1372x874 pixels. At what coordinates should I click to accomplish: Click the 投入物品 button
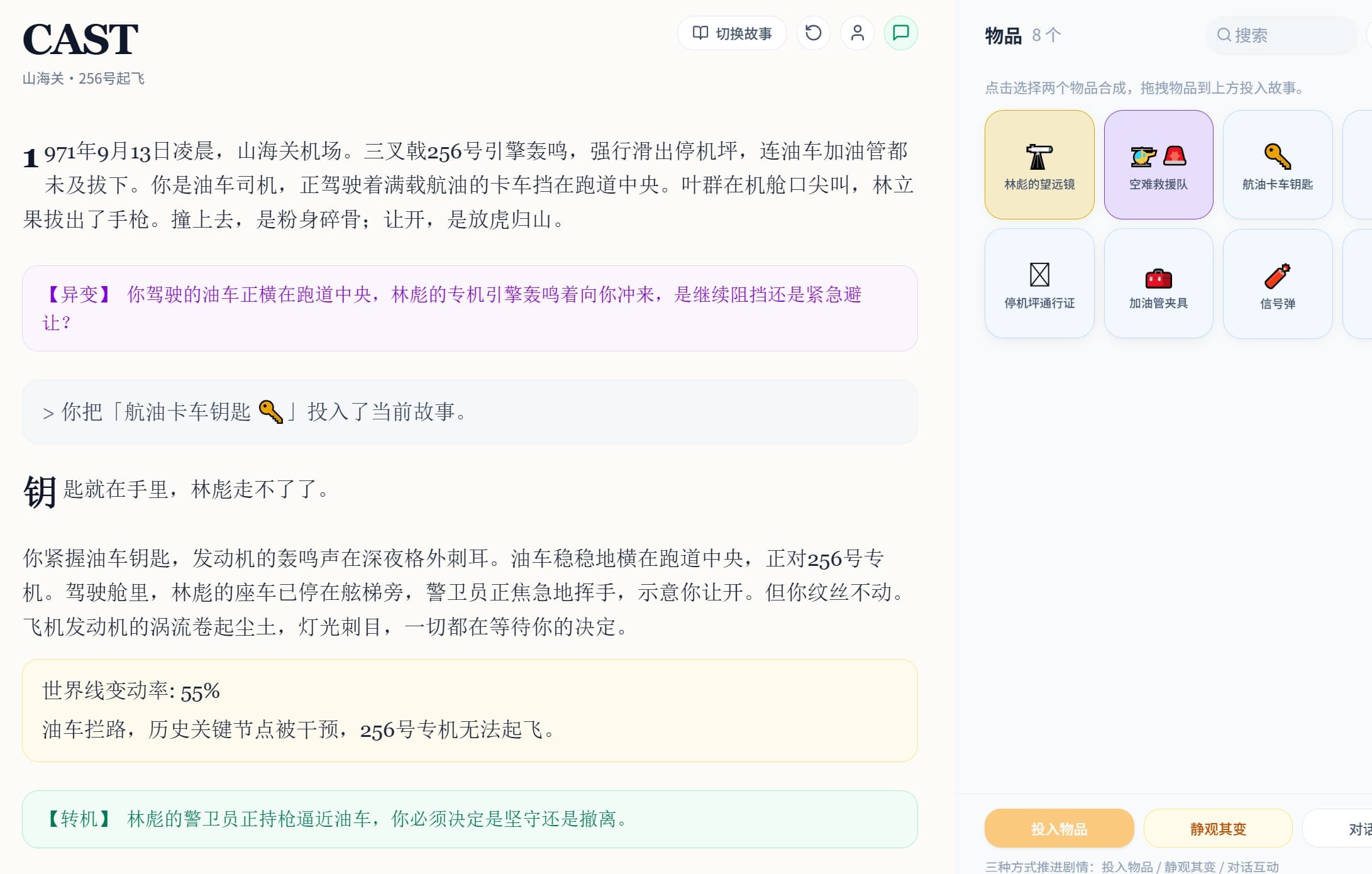1059,829
